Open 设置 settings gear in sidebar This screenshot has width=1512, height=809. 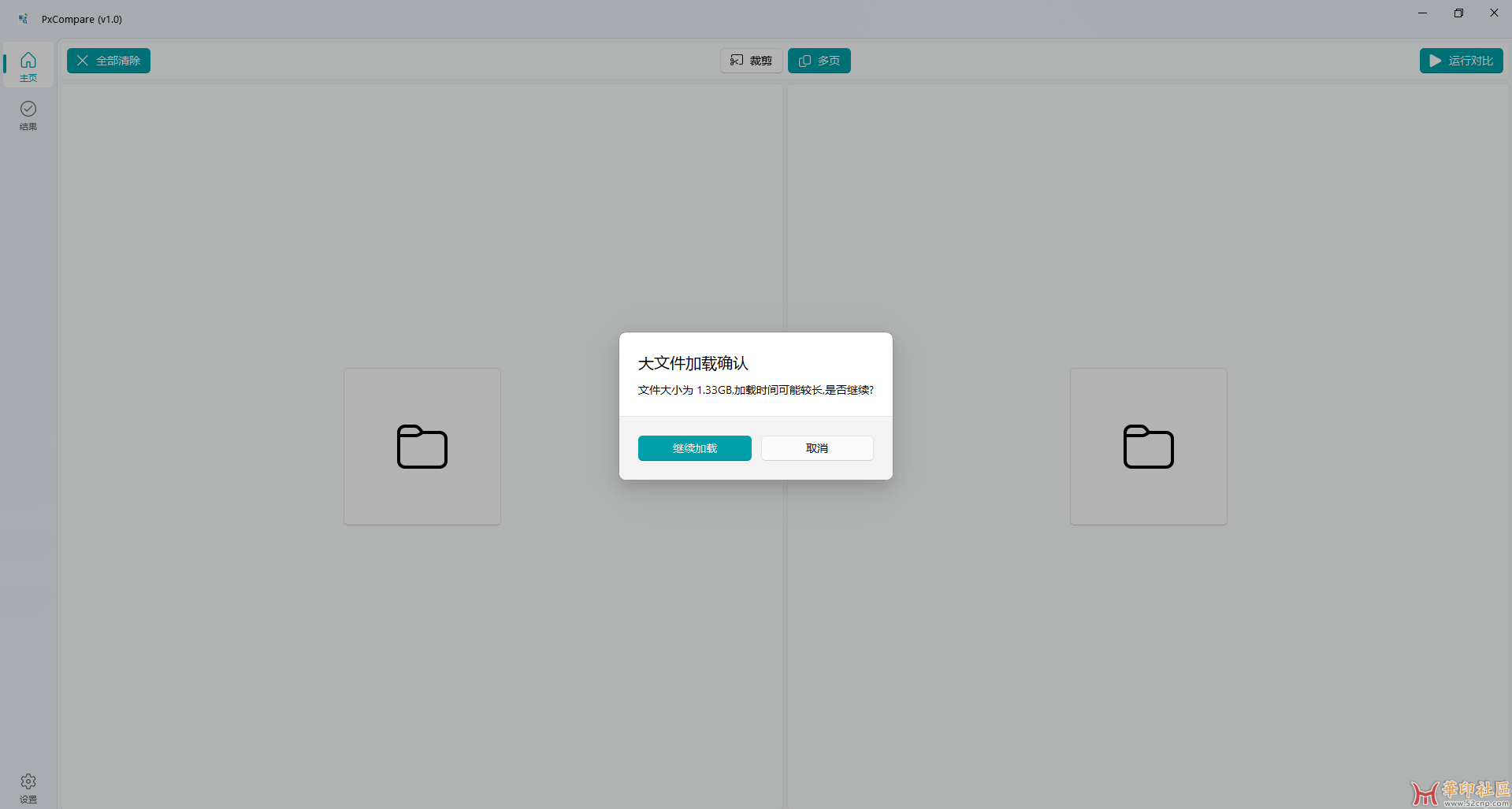(28, 787)
